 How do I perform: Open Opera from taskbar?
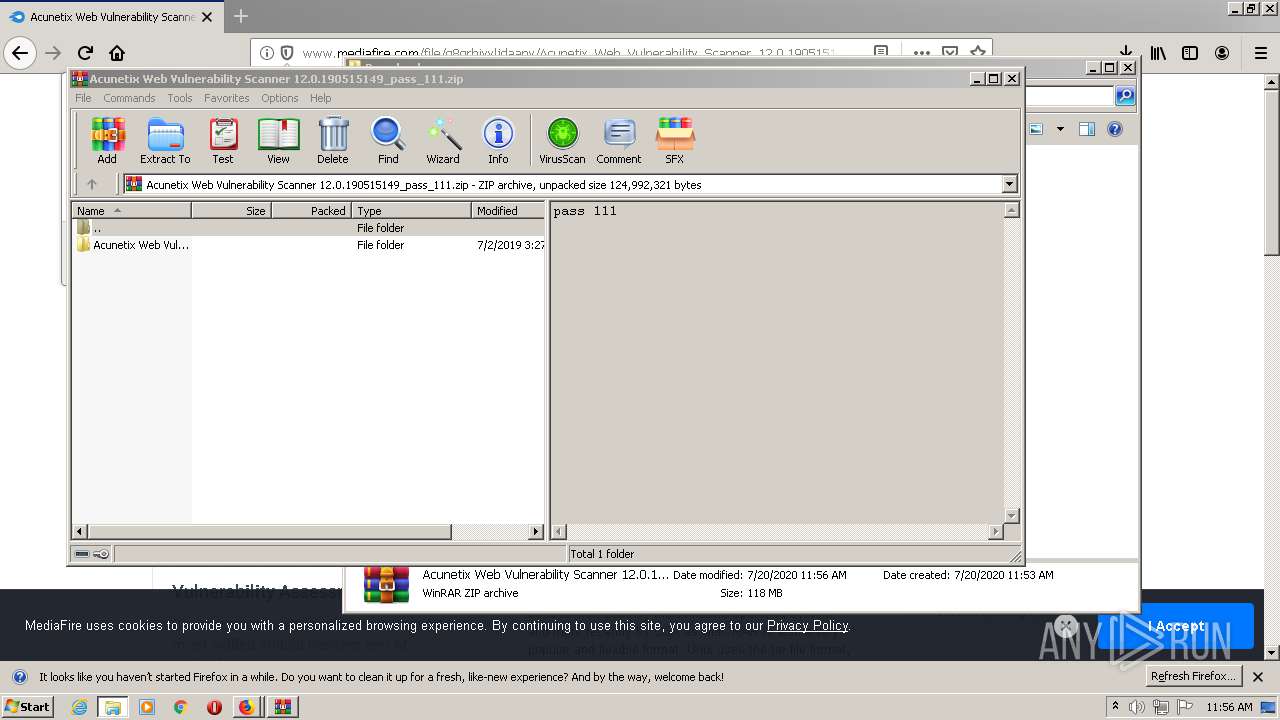(x=214, y=707)
